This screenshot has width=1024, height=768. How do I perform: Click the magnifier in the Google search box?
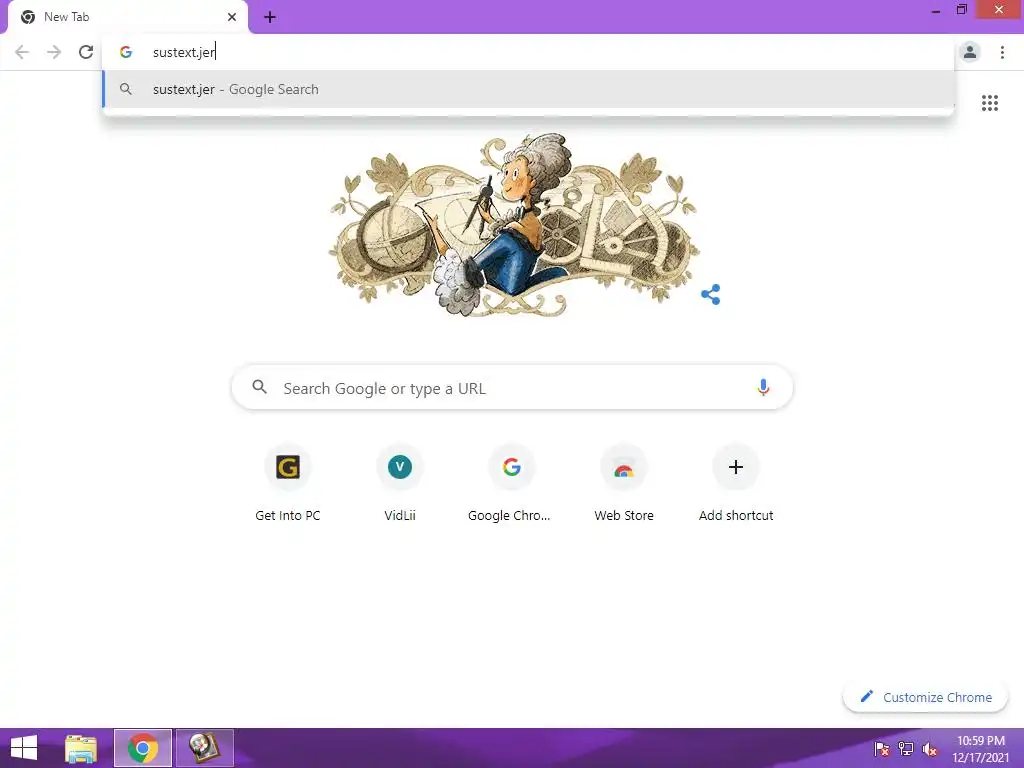tap(260, 387)
